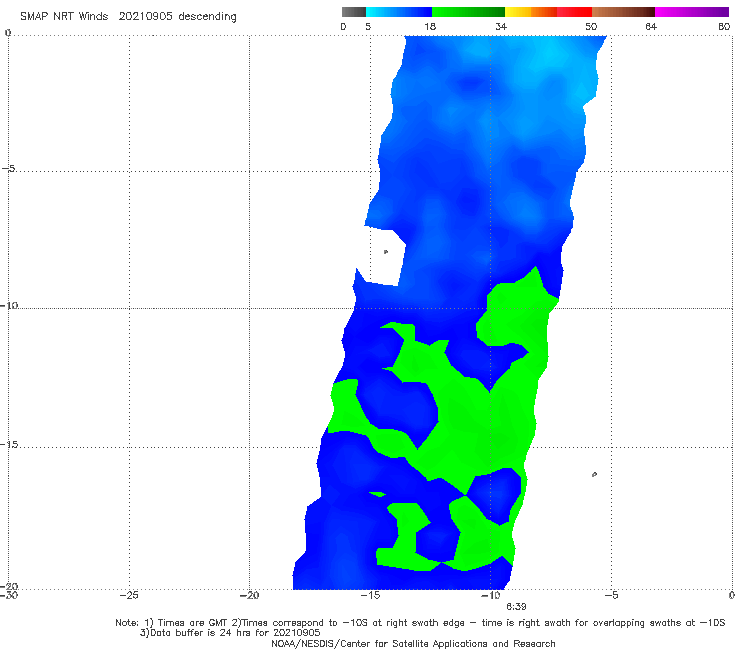Pick the gray segment of the color bar
740x650 pixels.
[x=354, y=12]
